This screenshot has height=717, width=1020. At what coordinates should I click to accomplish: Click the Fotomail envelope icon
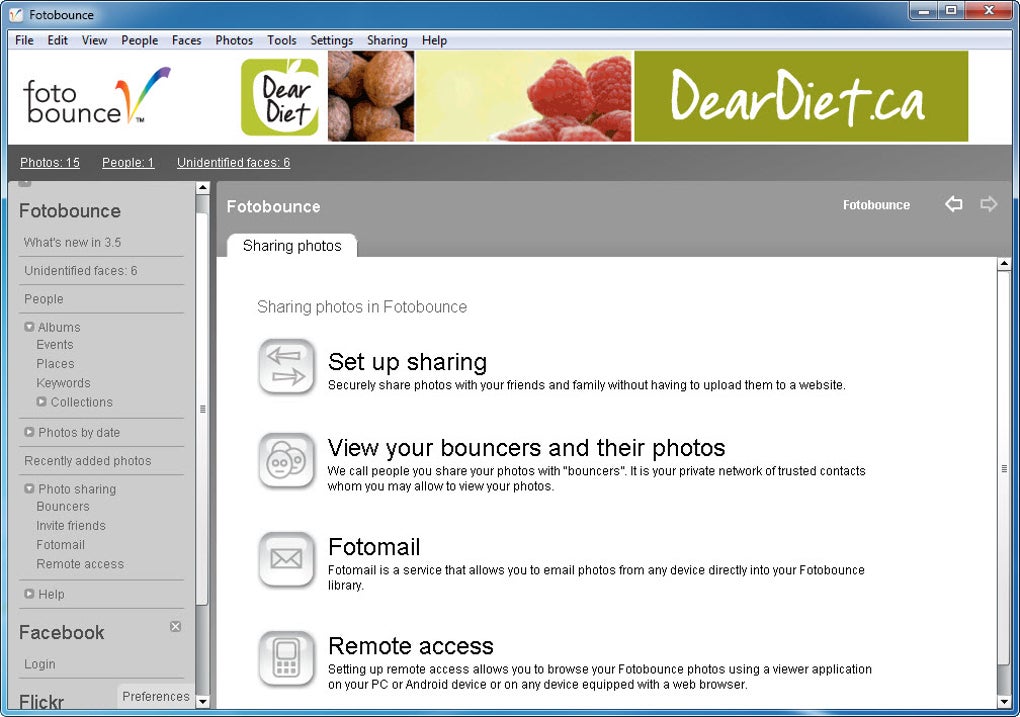pyautogui.click(x=286, y=560)
